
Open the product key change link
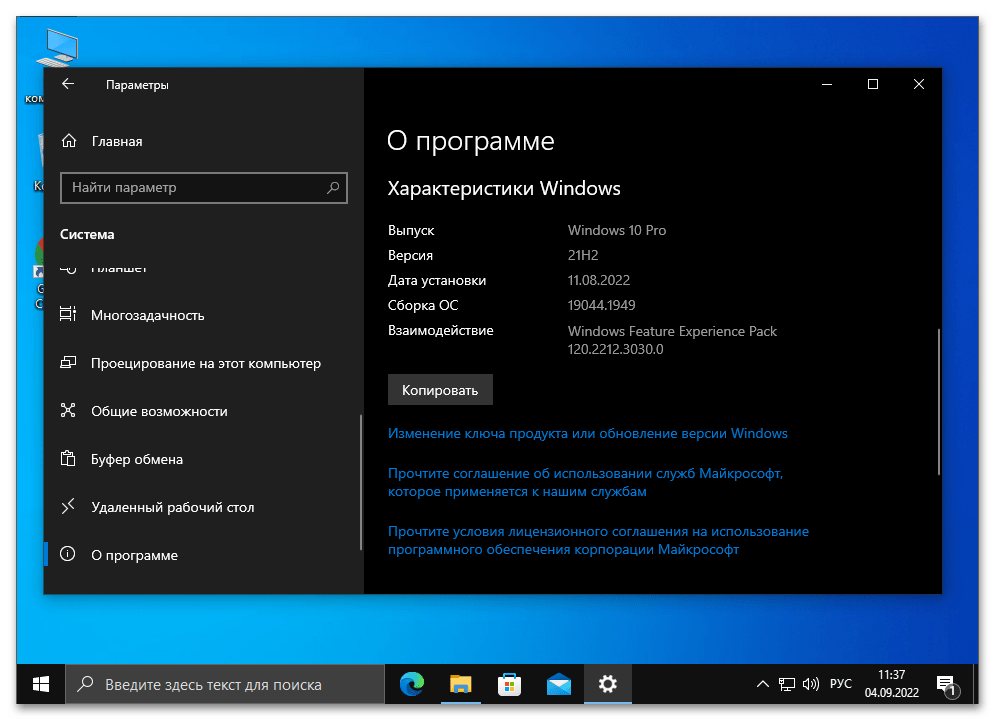coord(587,433)
